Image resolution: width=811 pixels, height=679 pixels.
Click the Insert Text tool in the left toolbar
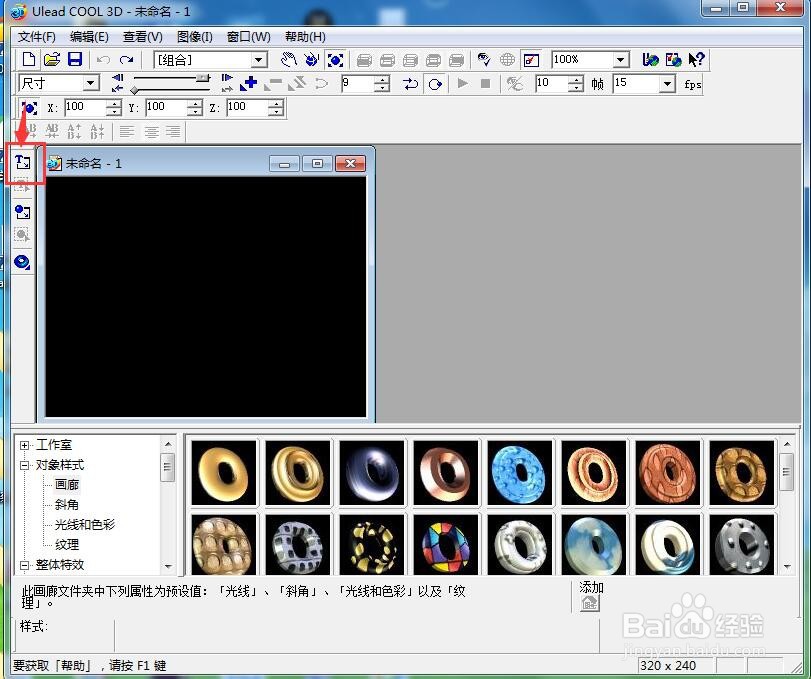23,162
